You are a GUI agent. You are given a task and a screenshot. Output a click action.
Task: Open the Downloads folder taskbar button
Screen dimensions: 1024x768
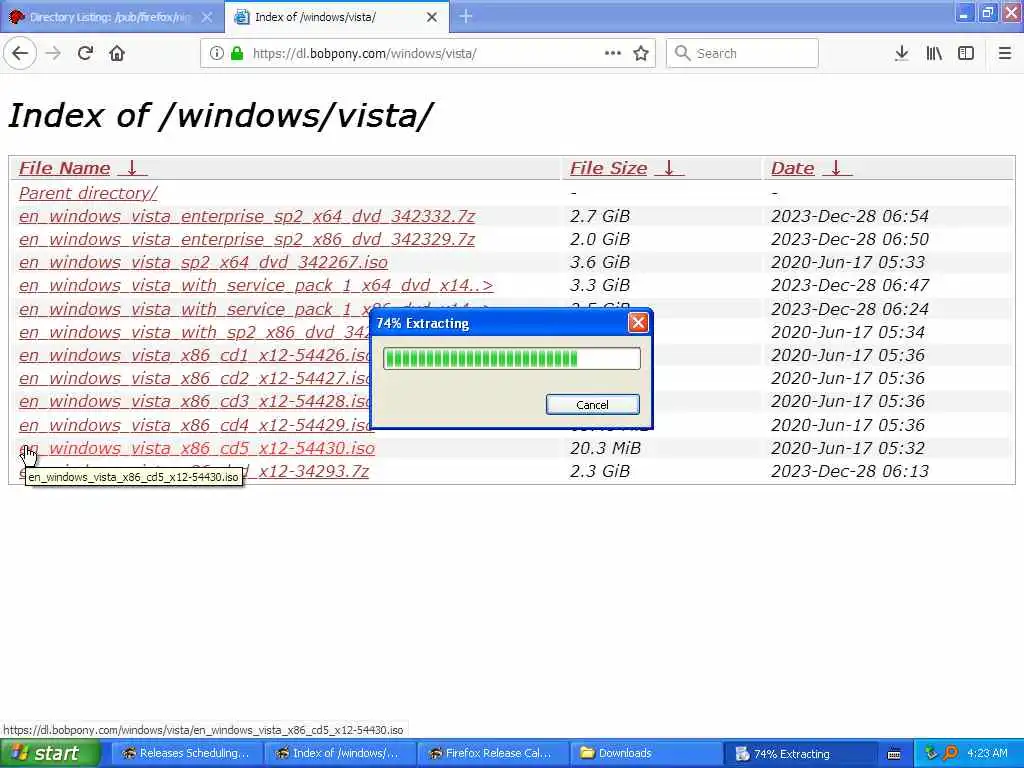tap(645, 753)
